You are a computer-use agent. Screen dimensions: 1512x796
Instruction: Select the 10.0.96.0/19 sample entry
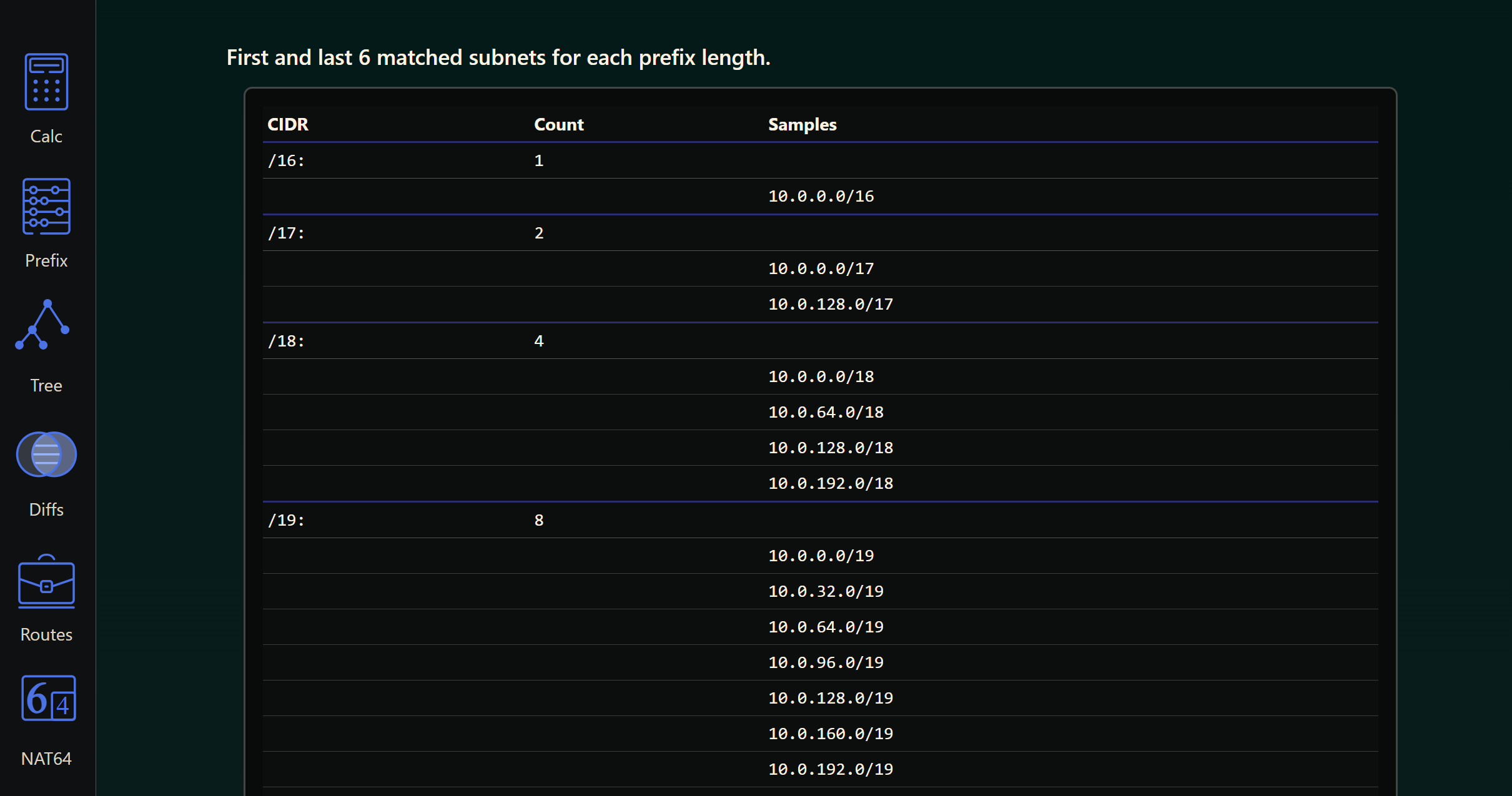pyautogui.click(x=826, y=662)
